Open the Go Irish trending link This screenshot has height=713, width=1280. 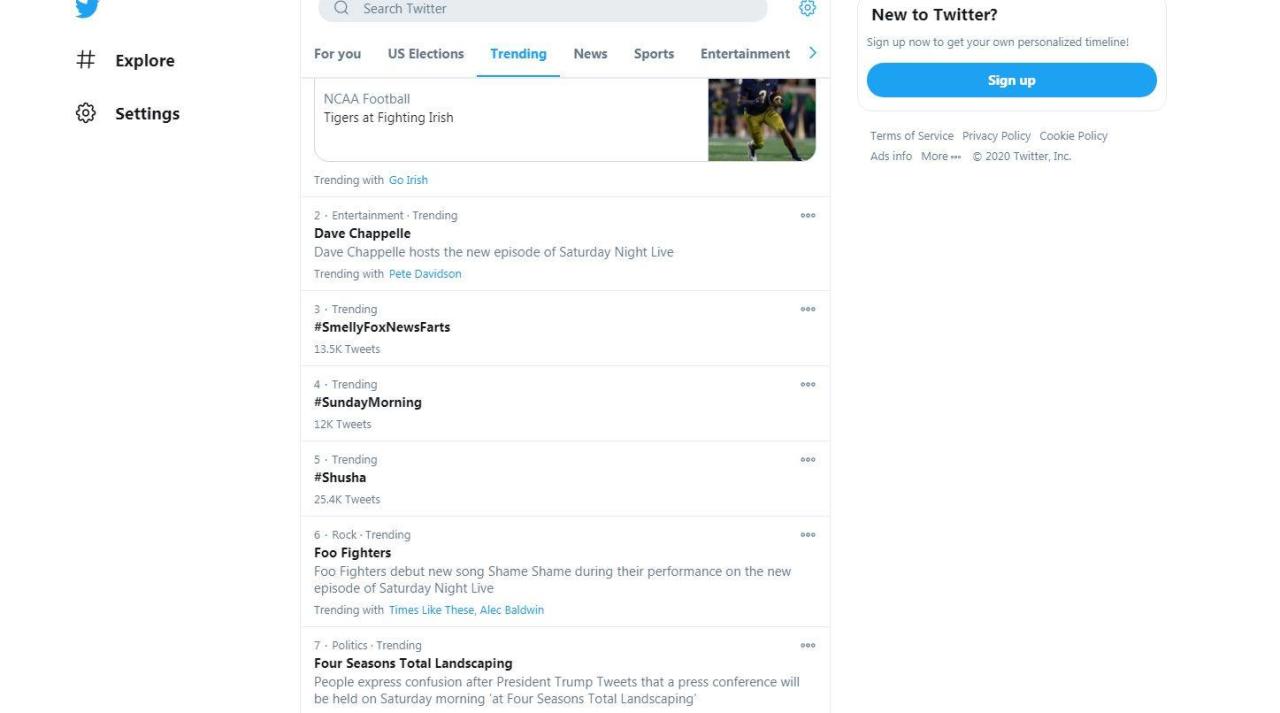coord(408,180)
